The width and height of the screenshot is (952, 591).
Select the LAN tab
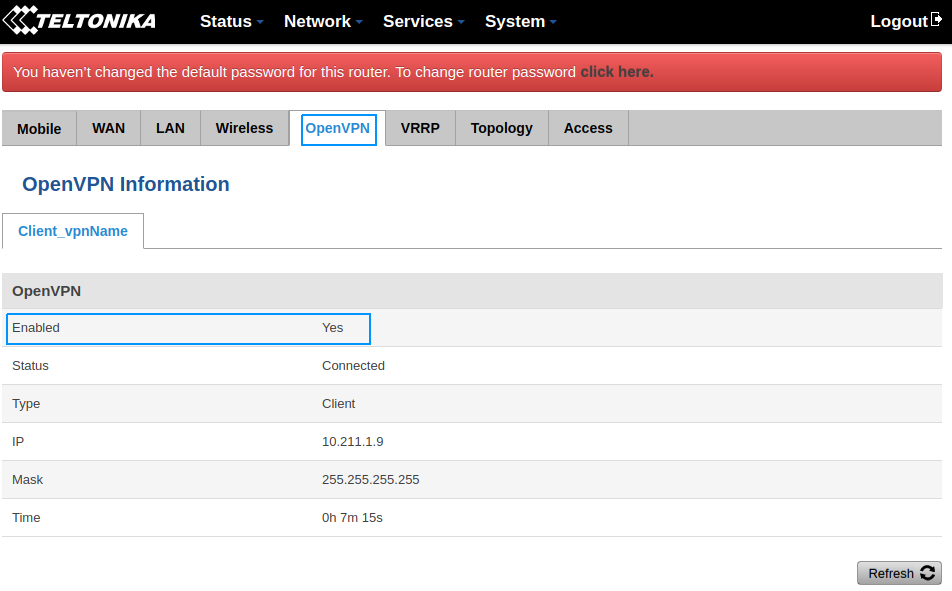(170, 128)
